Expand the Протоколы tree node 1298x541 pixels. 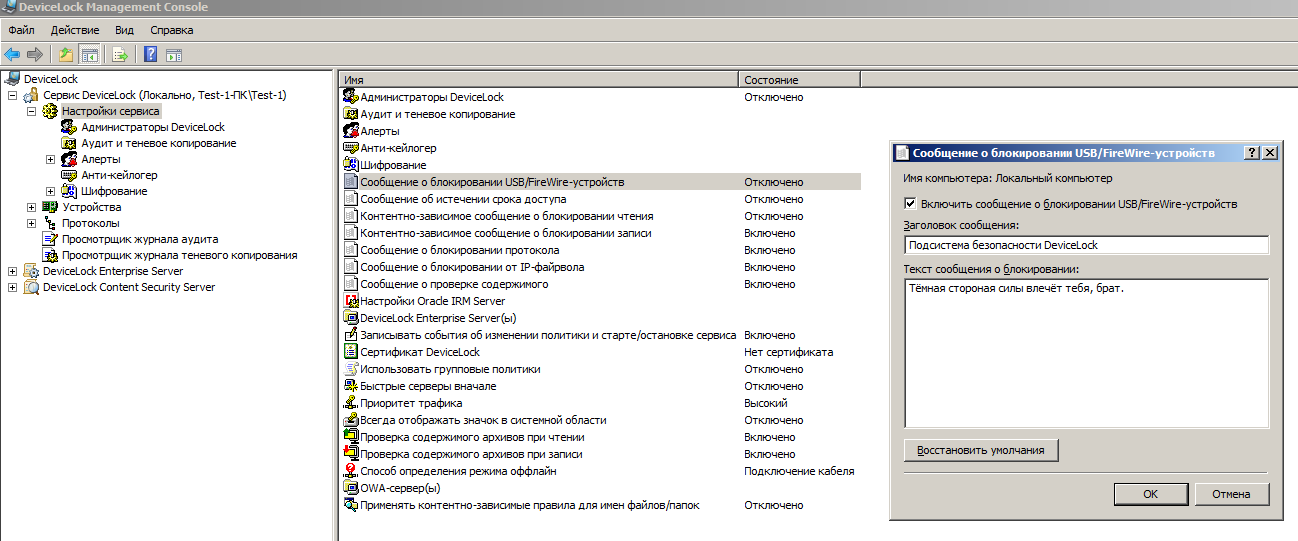coord(31,223)
